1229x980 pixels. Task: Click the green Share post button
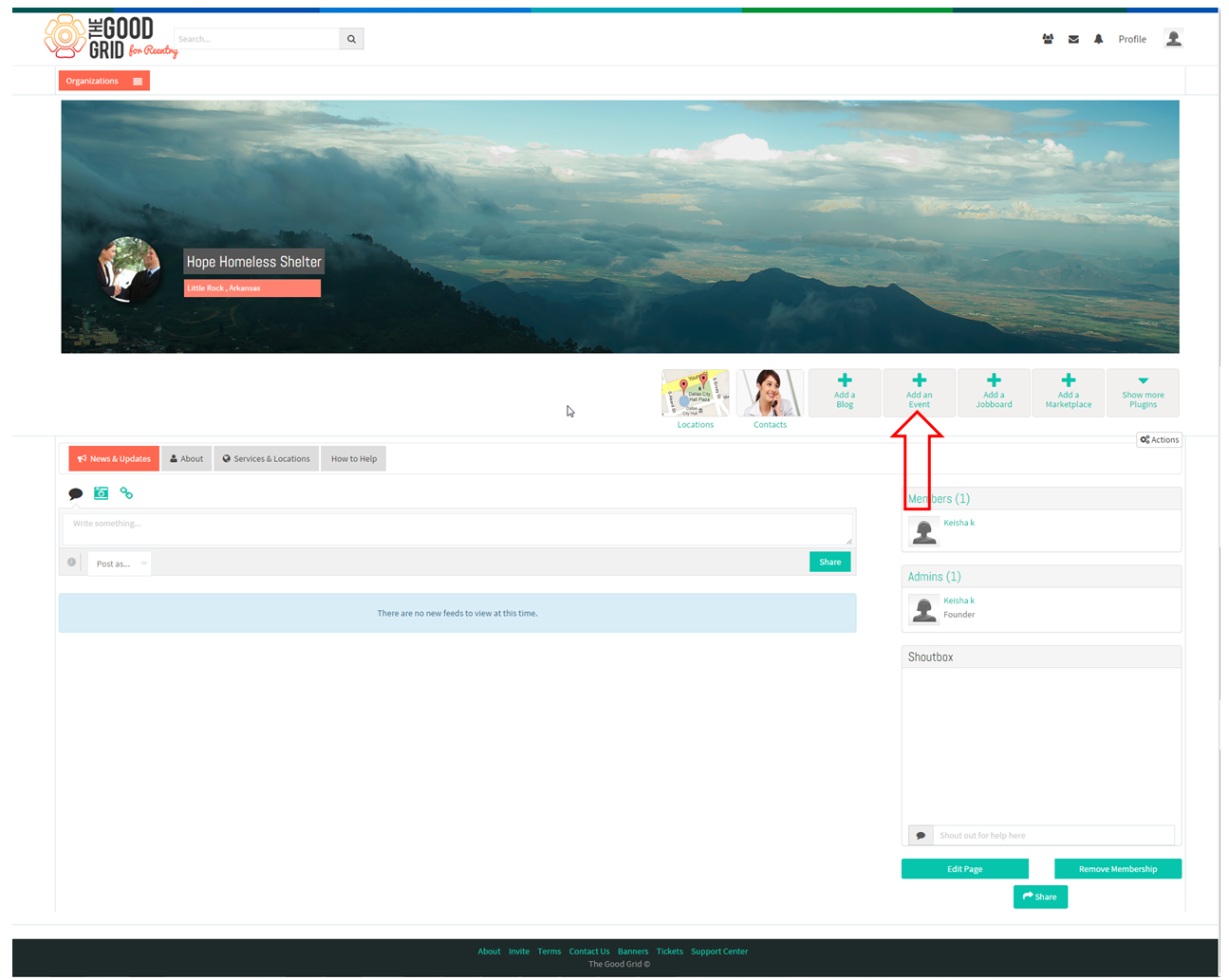point(830,562)
